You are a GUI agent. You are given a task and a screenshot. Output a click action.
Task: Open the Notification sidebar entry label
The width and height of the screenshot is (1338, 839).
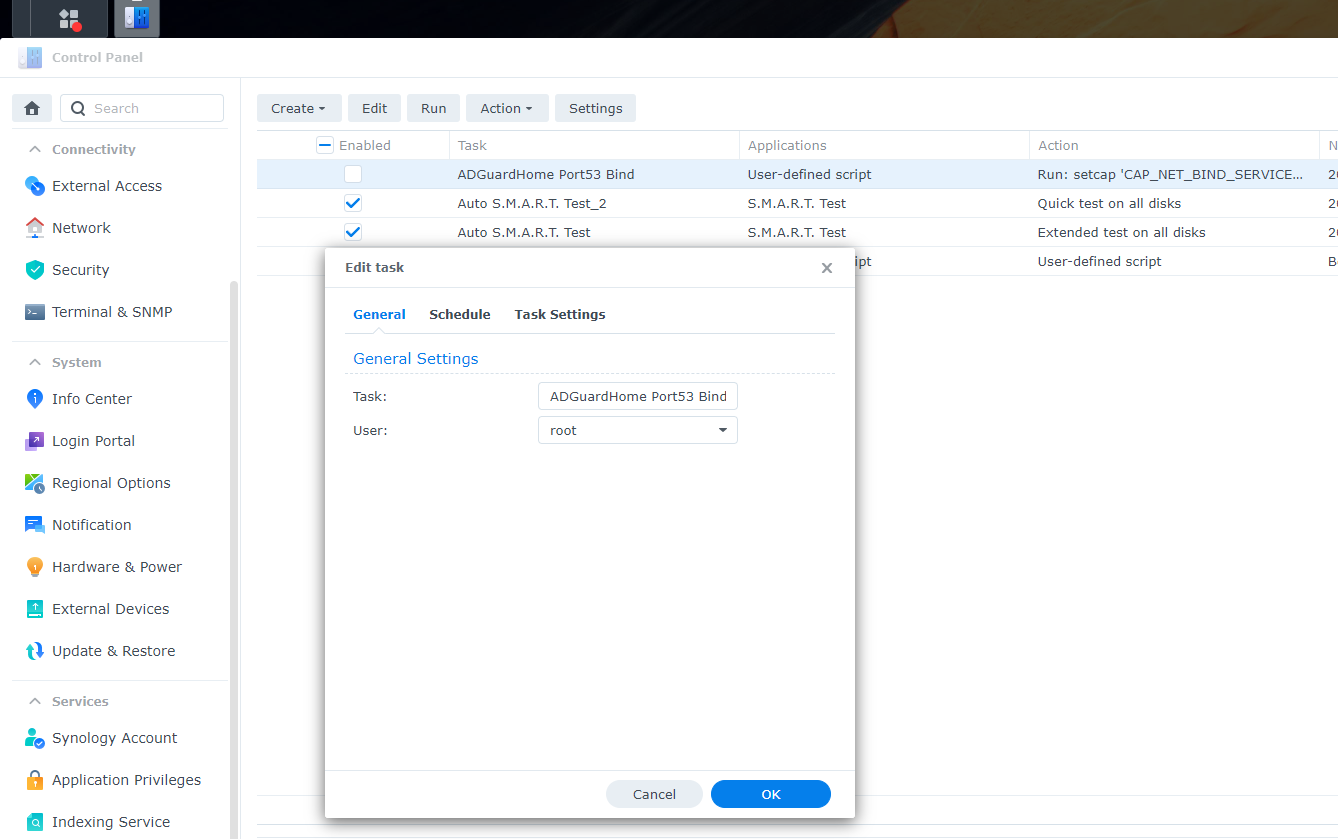92,525
